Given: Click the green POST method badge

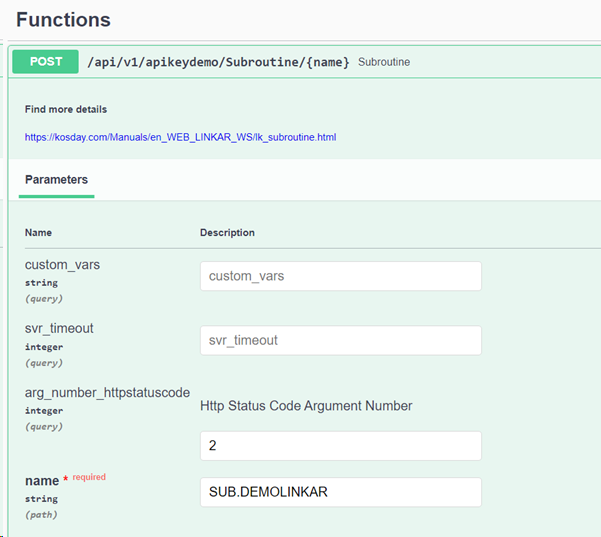Looking at the screenshot, I should click(x=46, y=61).
